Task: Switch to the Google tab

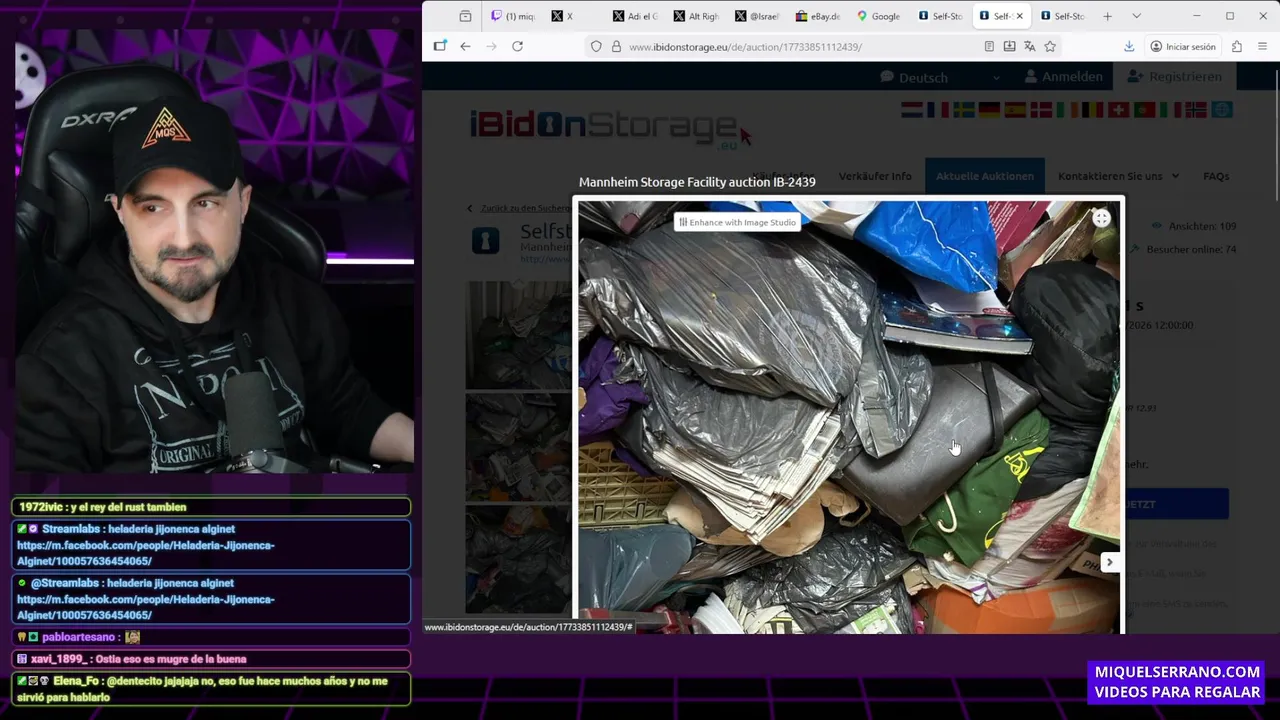Action: tap(879, 16)
